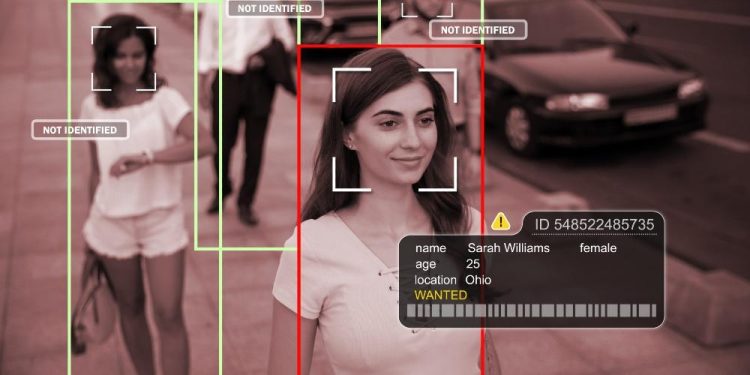Click NOT IDENTIFIED tag above walking man

[275, 8]
